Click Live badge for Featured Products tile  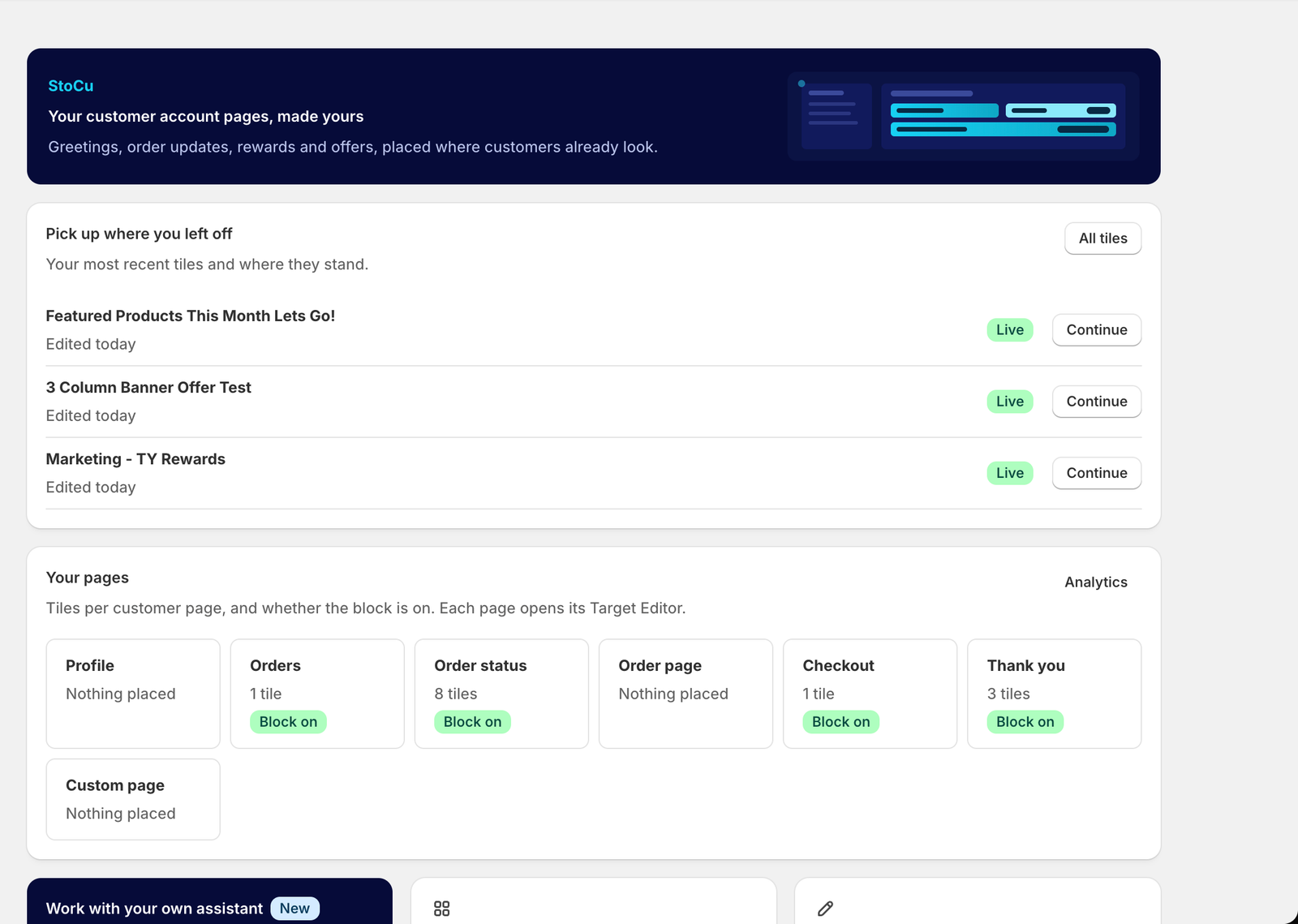coord(1010,330)
